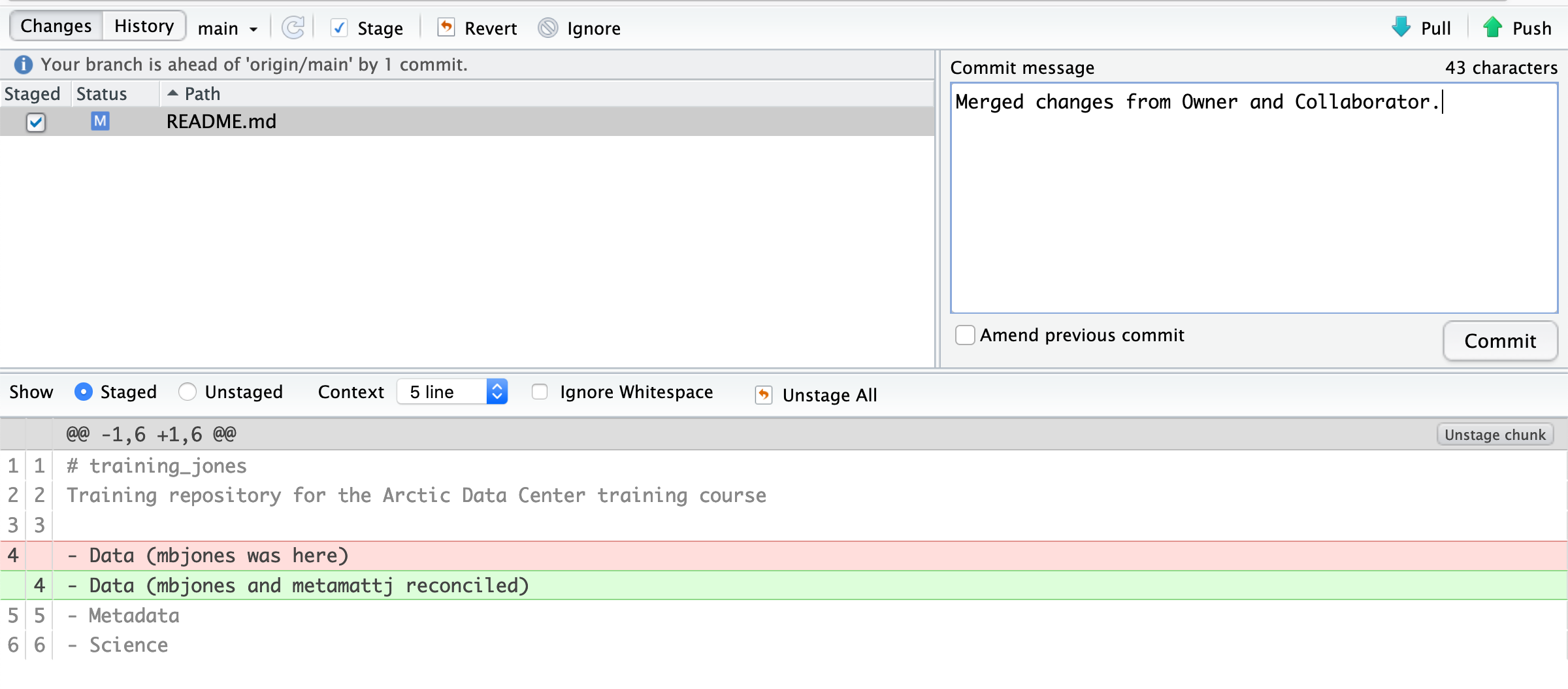
Task: Select the Unstaged radio button
Action: coord(188,392)
